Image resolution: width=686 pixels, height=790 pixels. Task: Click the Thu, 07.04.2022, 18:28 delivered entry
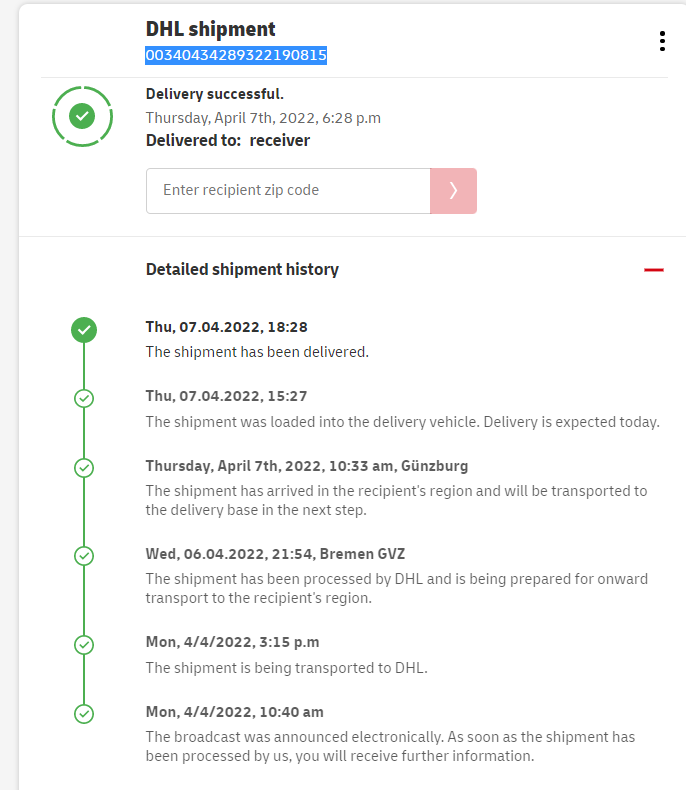point(227,327)
